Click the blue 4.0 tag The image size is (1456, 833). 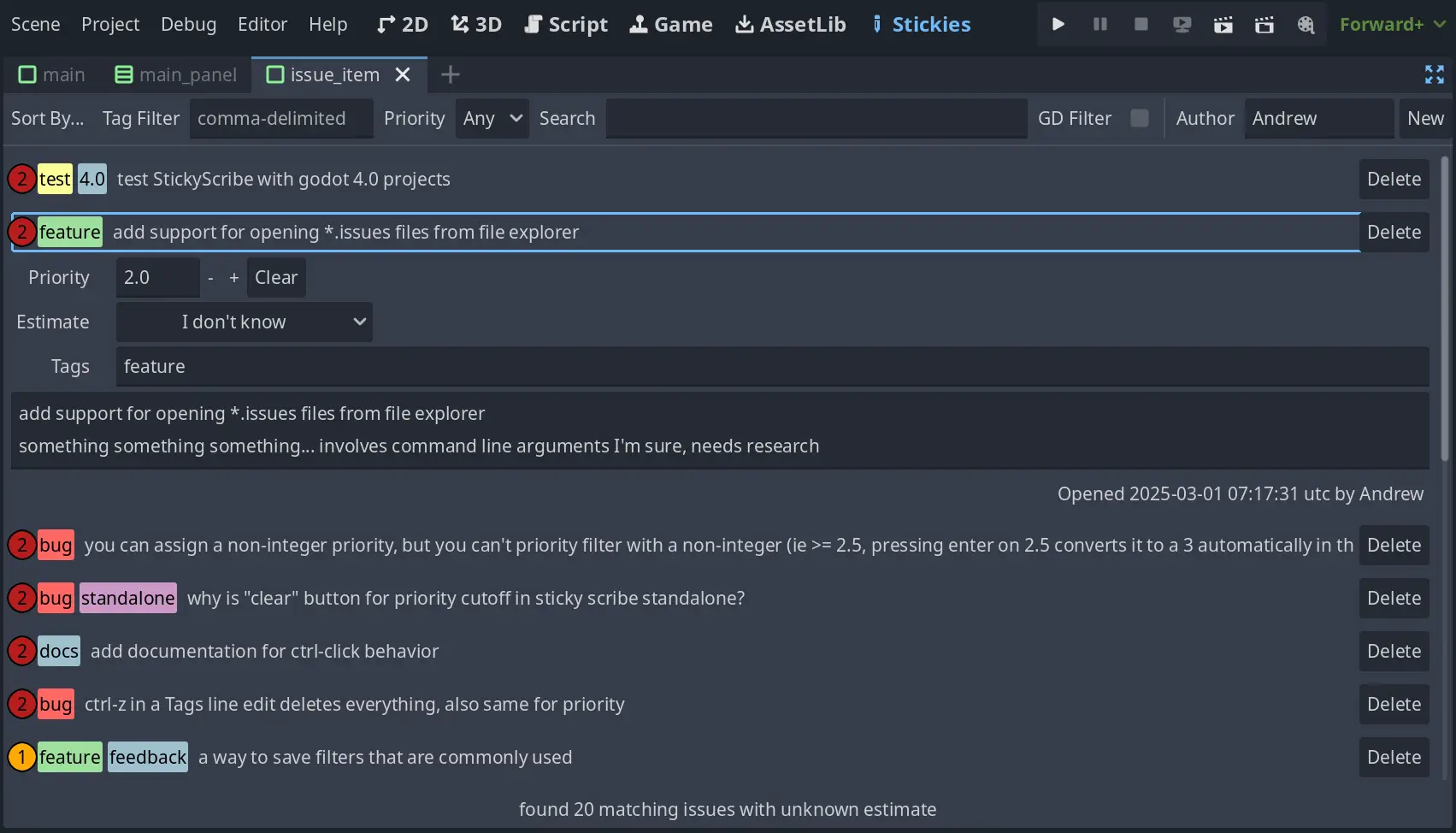tap(92, 179)
